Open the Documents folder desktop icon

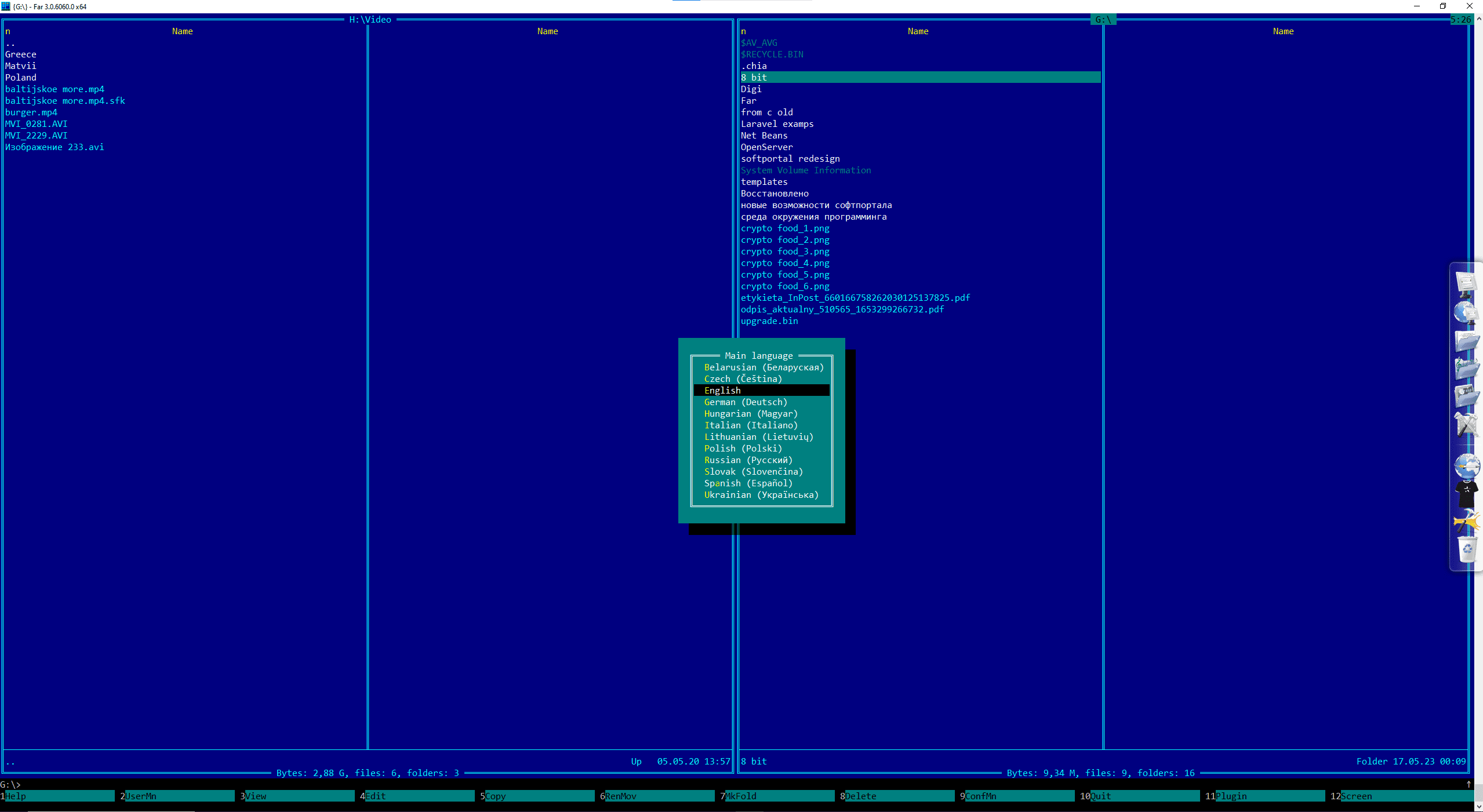coord(1467,341)
